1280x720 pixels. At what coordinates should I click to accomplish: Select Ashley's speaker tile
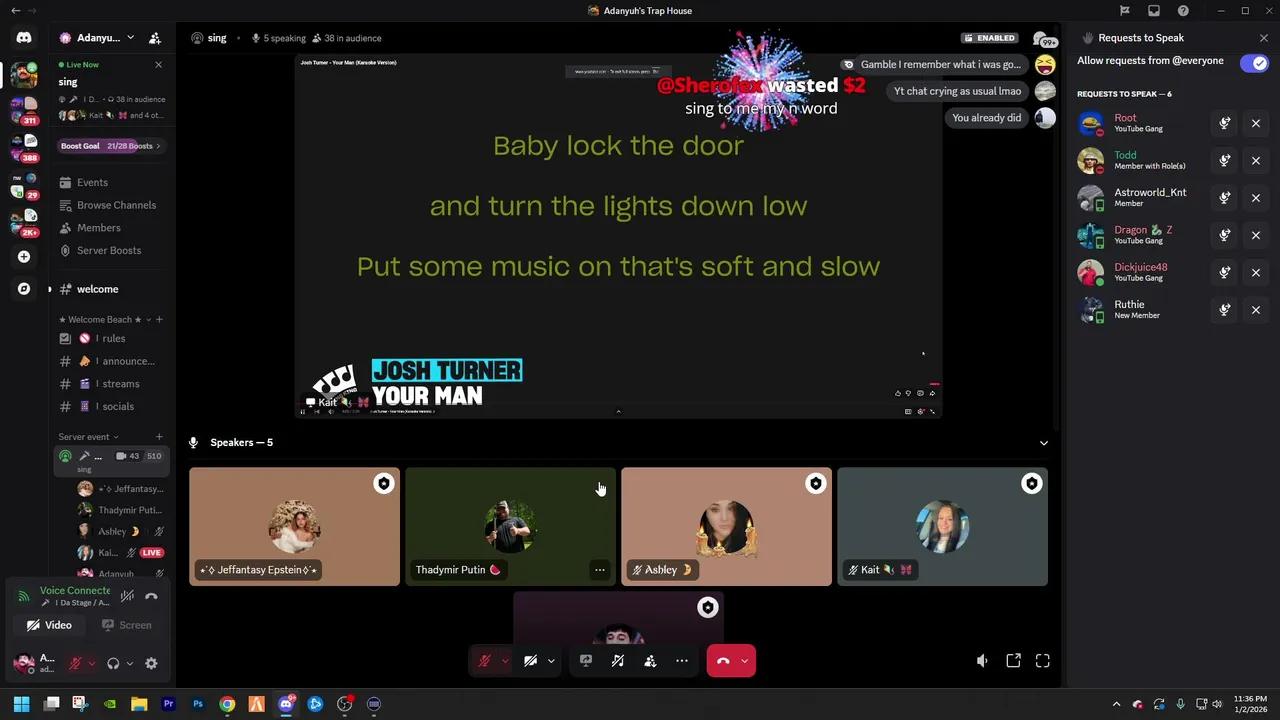tap(726, 527)
